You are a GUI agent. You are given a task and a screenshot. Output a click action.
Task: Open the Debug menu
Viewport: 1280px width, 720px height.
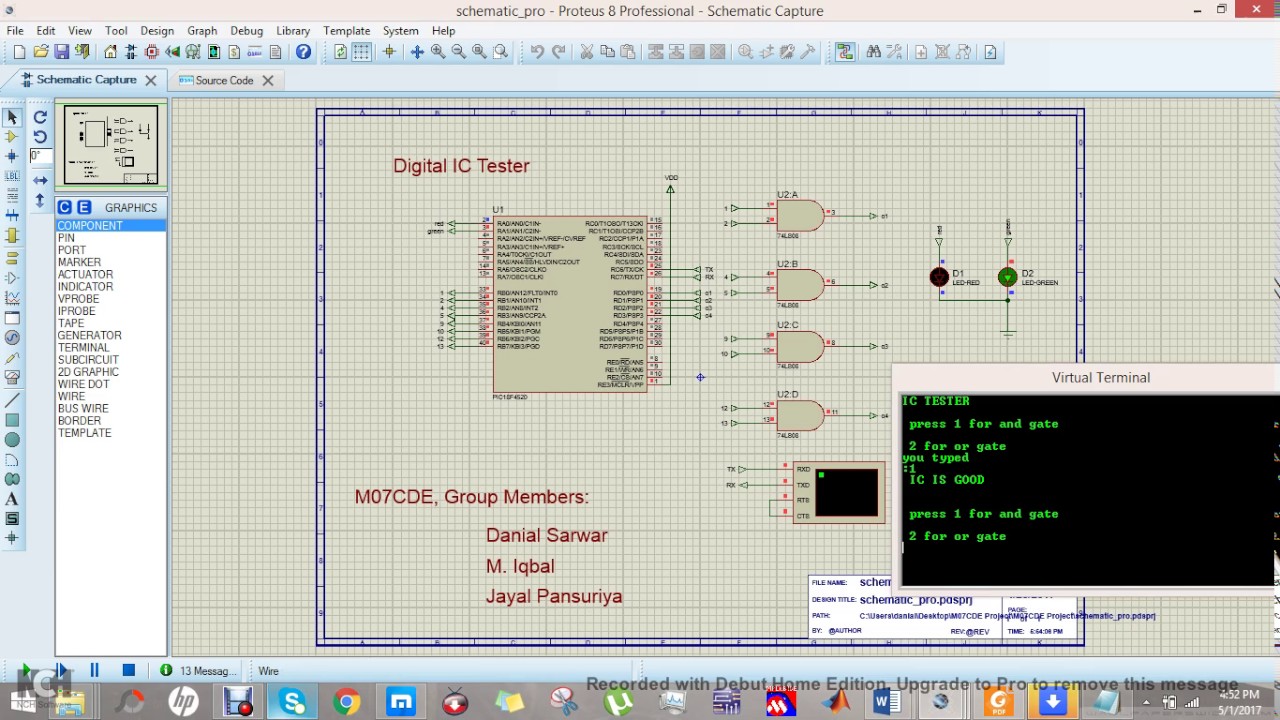pyautogui.click(x=247, y=31)
